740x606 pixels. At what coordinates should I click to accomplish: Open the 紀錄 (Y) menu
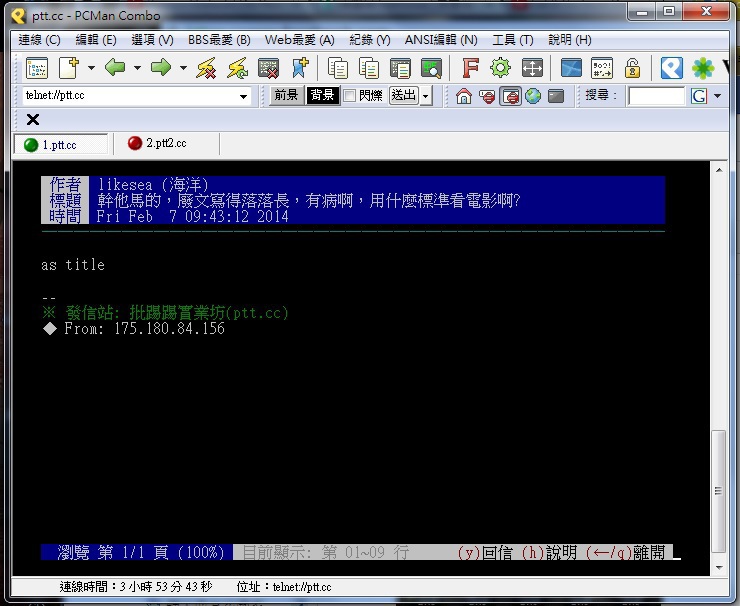point(370,40)
